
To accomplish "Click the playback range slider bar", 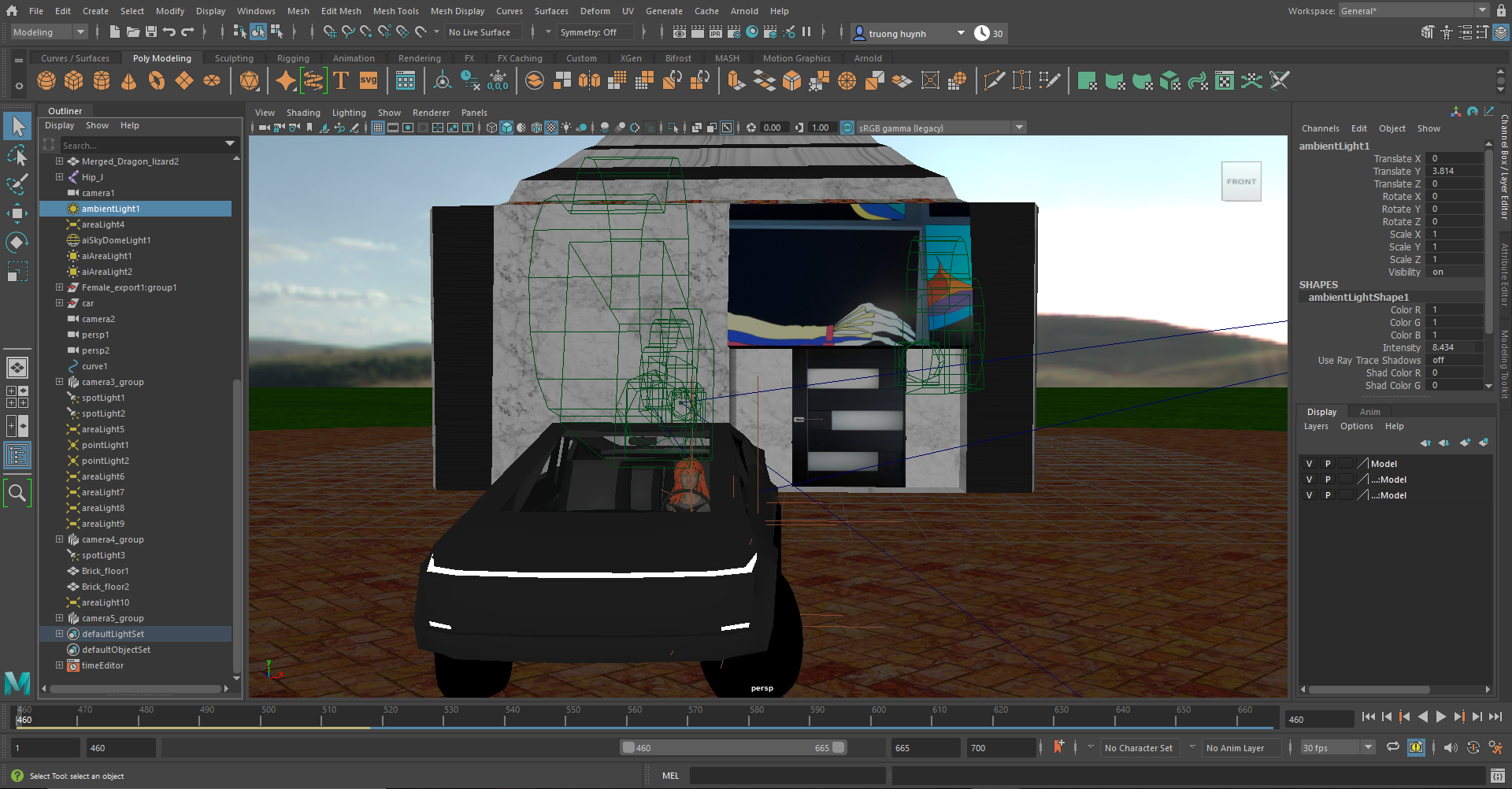I will (732, 747).
